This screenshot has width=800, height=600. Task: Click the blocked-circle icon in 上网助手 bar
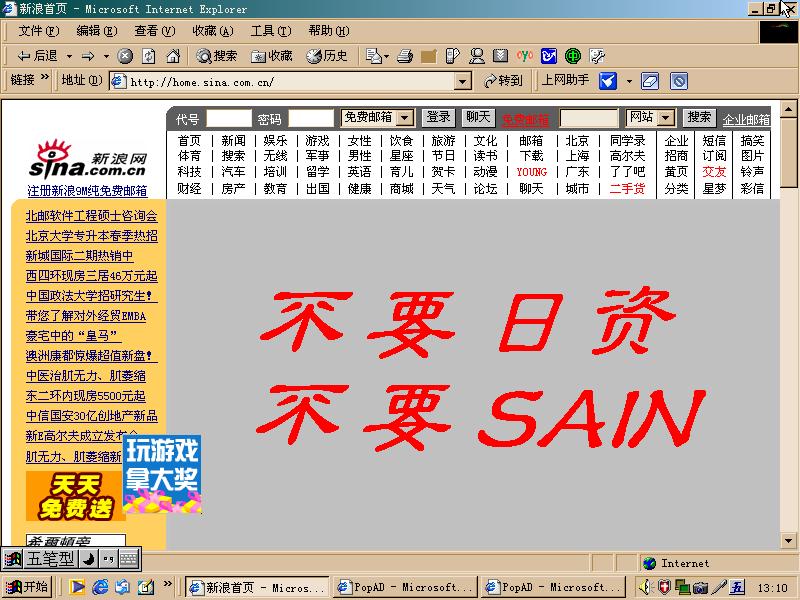tap(679, 81)
